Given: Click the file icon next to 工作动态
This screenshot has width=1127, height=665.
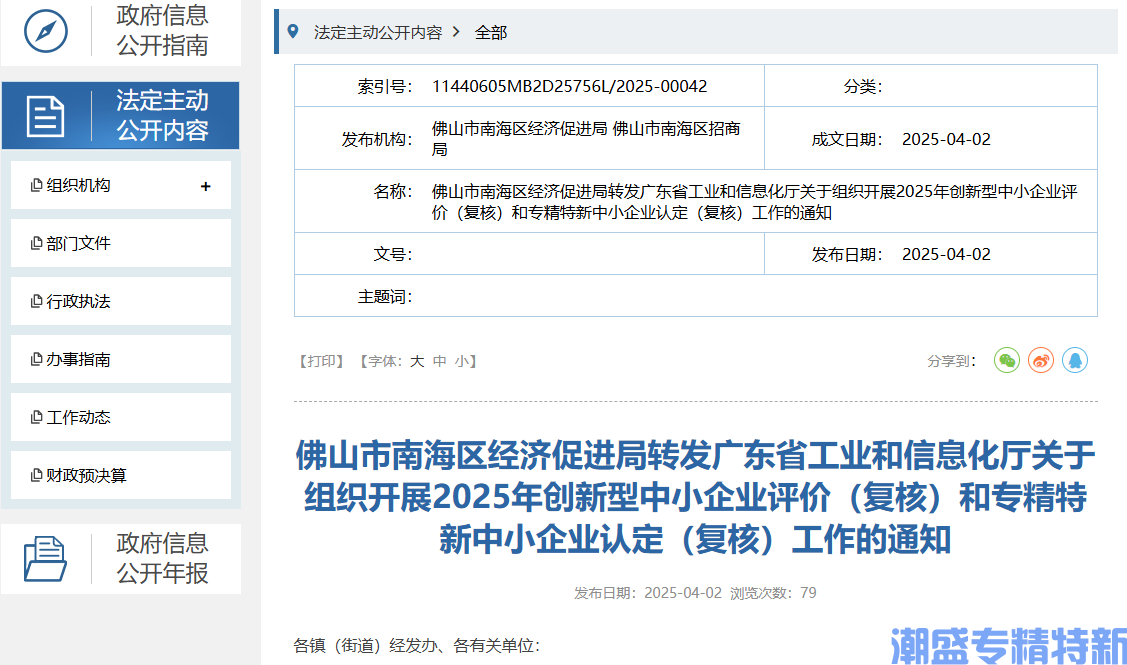Looking at the screenshot, I should pos(37,417).
